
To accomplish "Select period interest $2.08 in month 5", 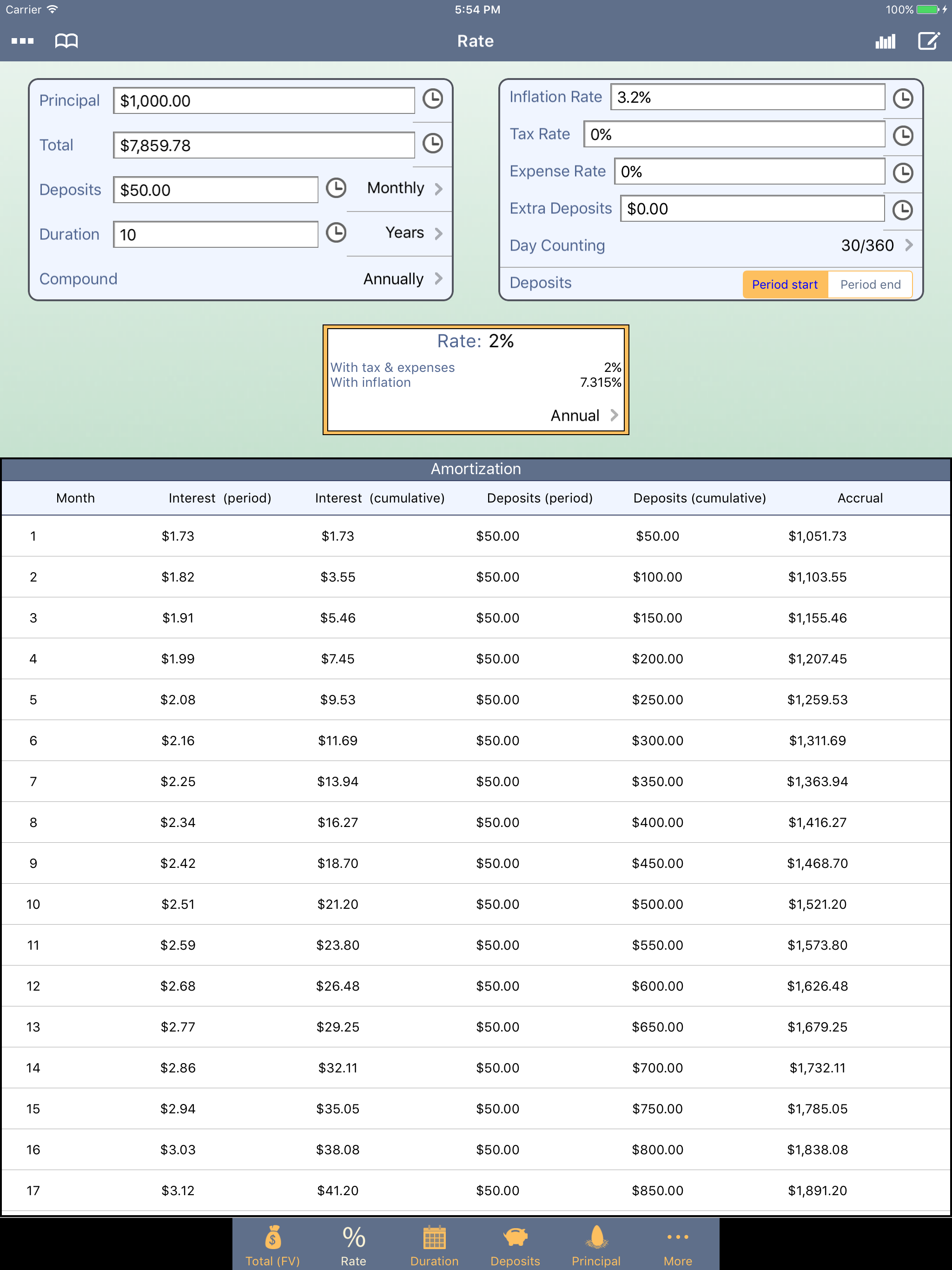I will click(178, 700).
